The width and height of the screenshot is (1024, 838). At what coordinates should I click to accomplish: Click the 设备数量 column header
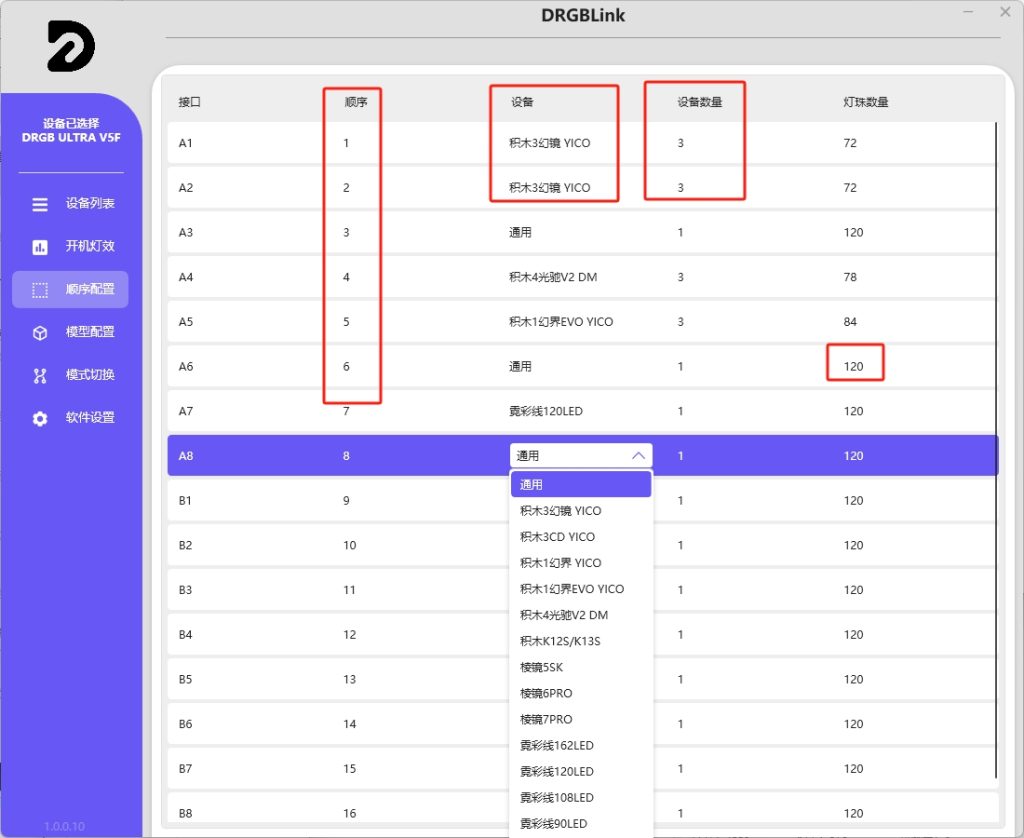tap(699, 102)
